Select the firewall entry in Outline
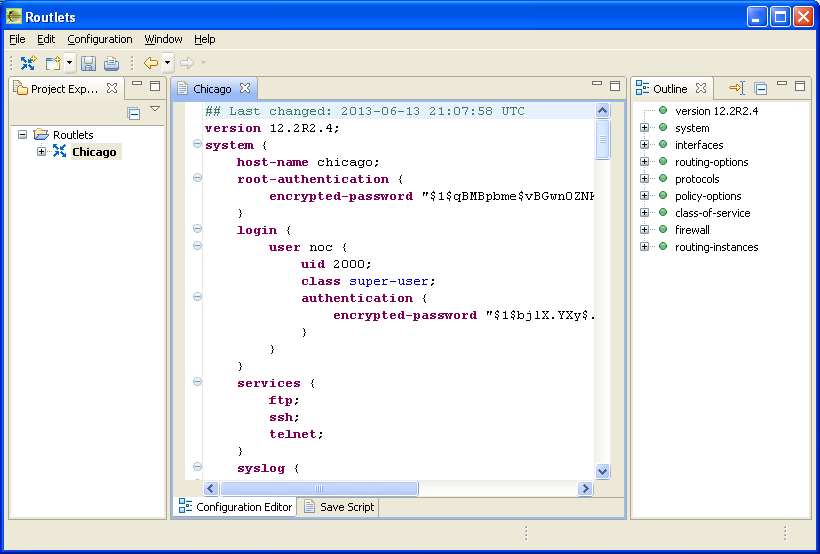The image size is (820, 554). (x=692, y=230)
